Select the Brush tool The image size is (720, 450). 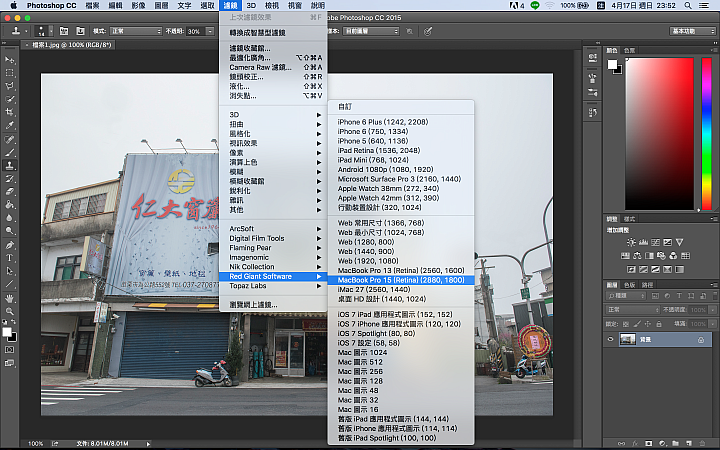point(10,152)
